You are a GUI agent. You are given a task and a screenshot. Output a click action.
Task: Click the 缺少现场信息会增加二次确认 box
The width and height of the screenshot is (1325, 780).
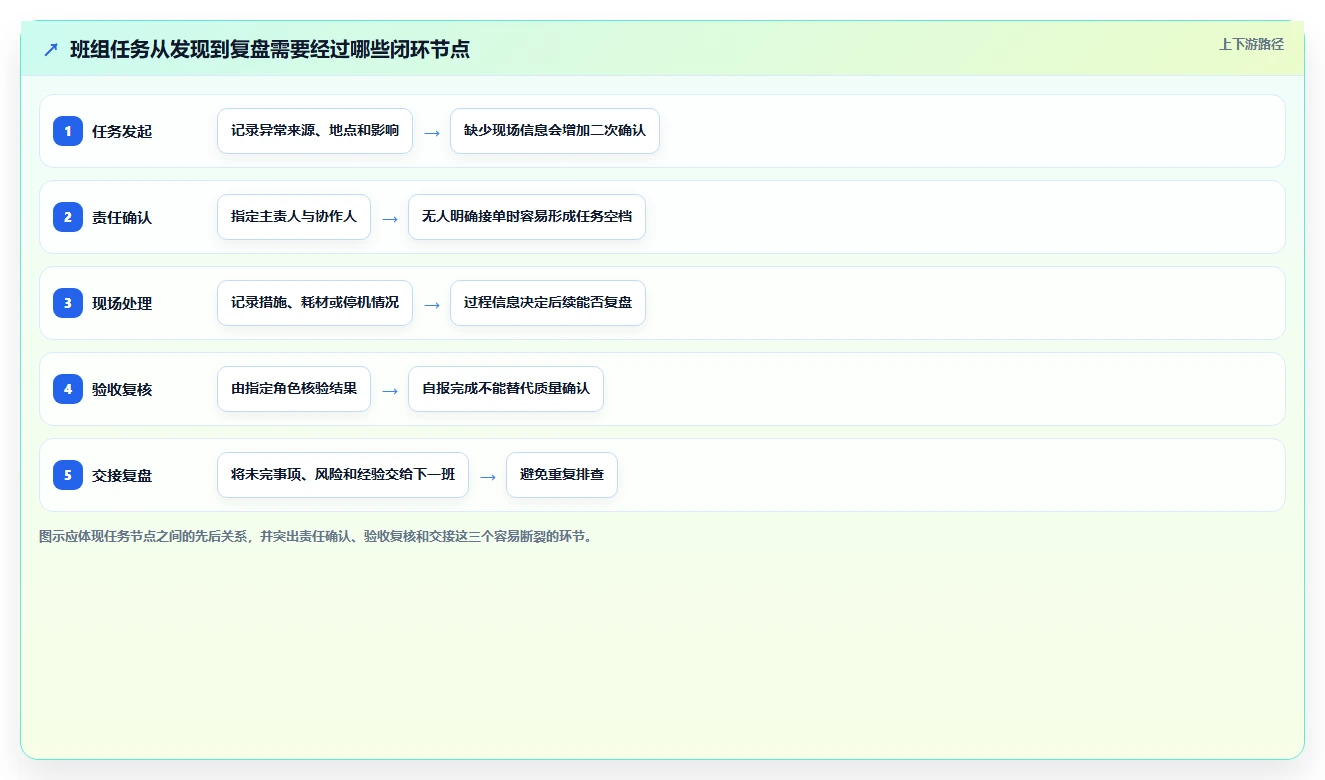[555, 131]
